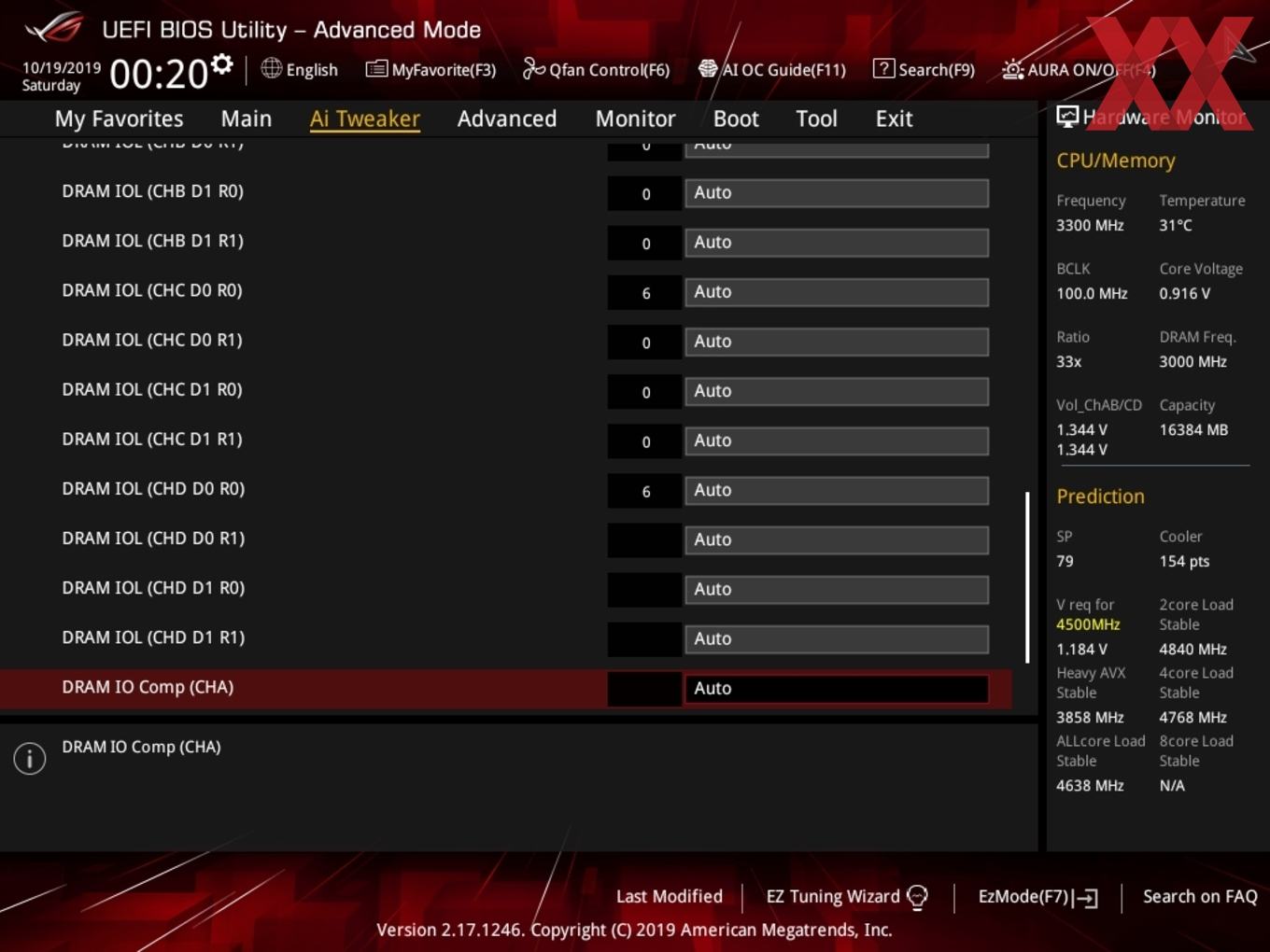
Task: Click Auto field for DRAM IOL (CHD D0 R1)
Action: click(x=837, y=539)
